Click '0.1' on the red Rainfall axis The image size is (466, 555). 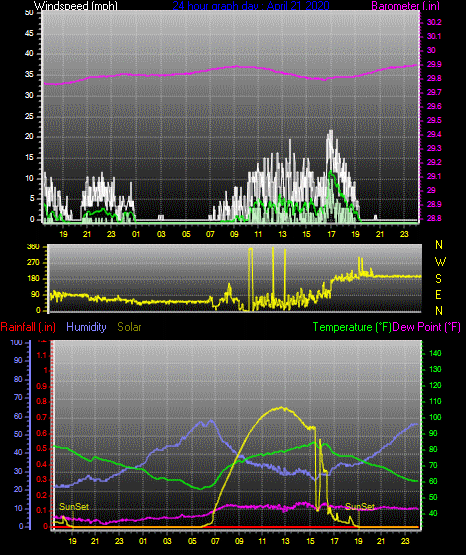click(x=42, y=510)
